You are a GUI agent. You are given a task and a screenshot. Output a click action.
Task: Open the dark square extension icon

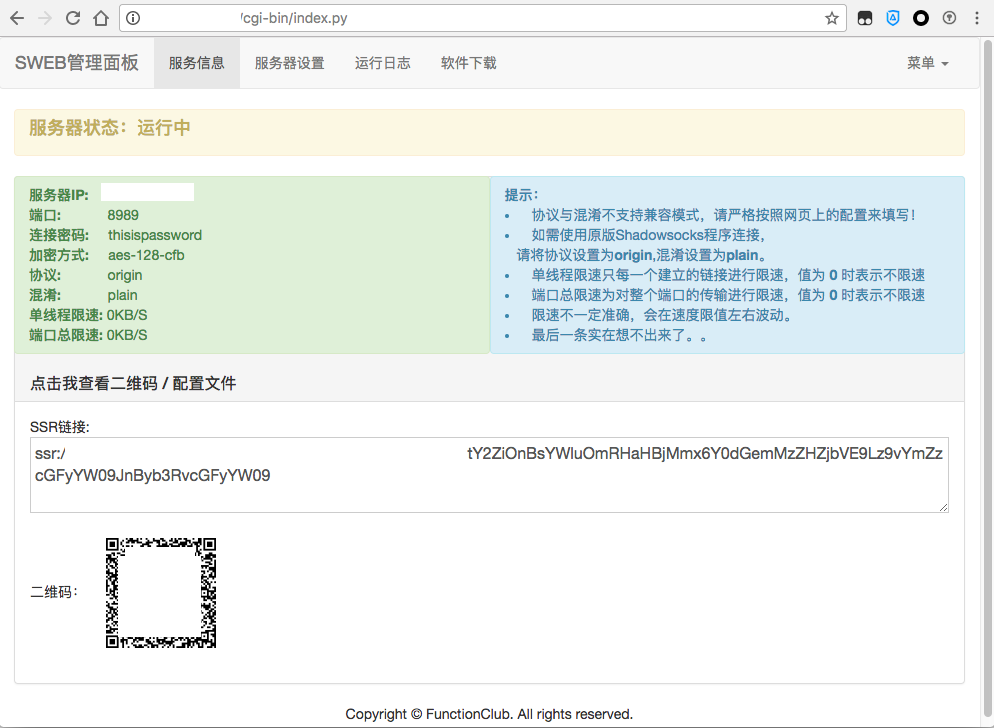pos(865,18)
